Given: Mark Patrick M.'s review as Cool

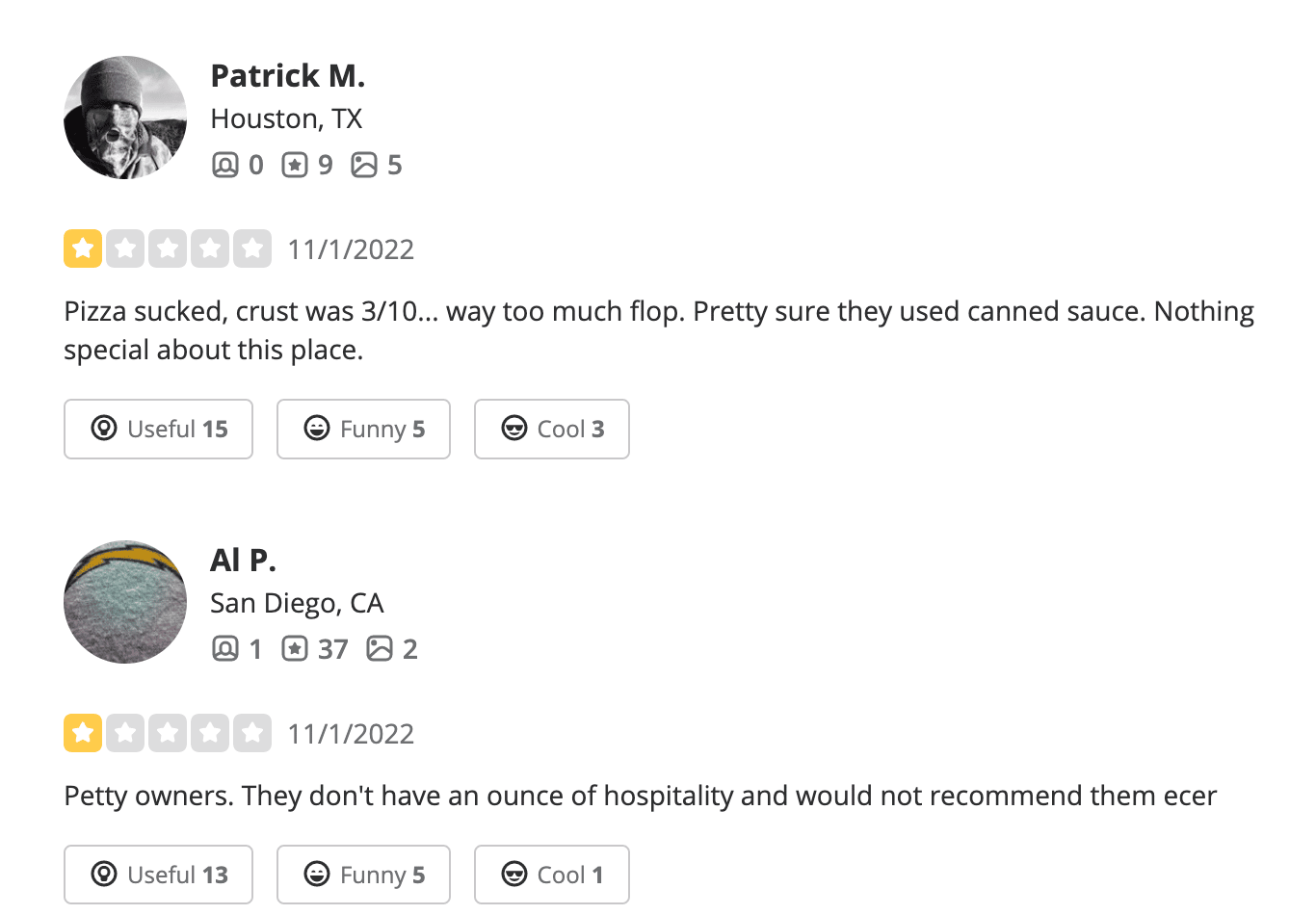Looking at the screenshot, I should click(552, 429).
